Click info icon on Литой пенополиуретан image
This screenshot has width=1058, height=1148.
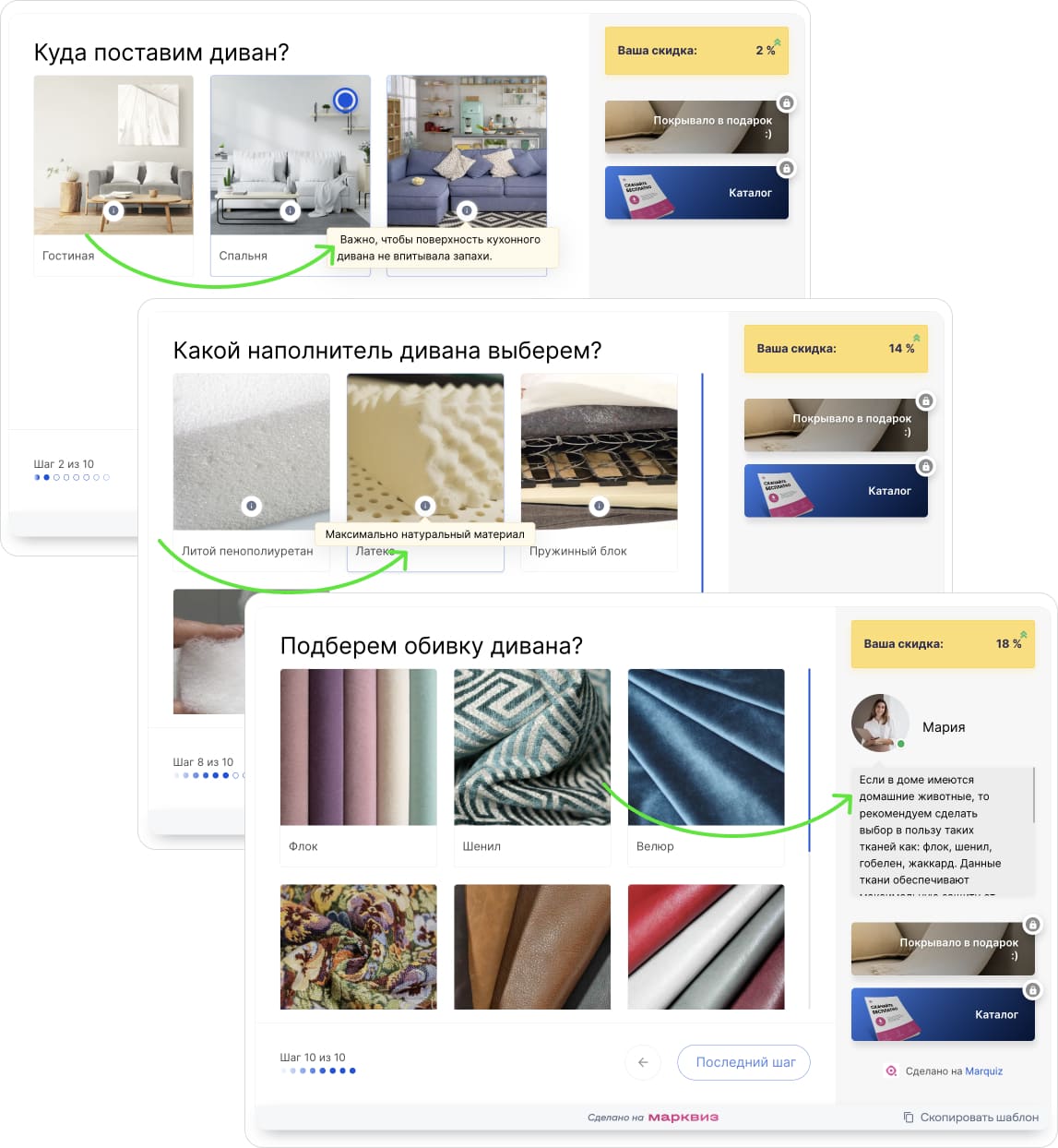251,506
